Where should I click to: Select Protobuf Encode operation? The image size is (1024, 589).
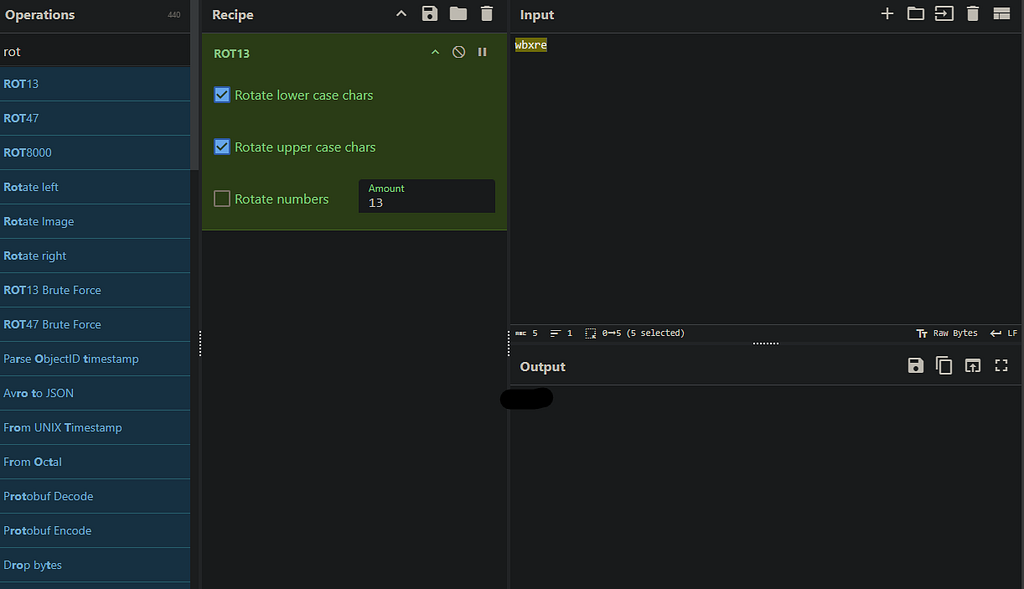[x=95, y=531]
